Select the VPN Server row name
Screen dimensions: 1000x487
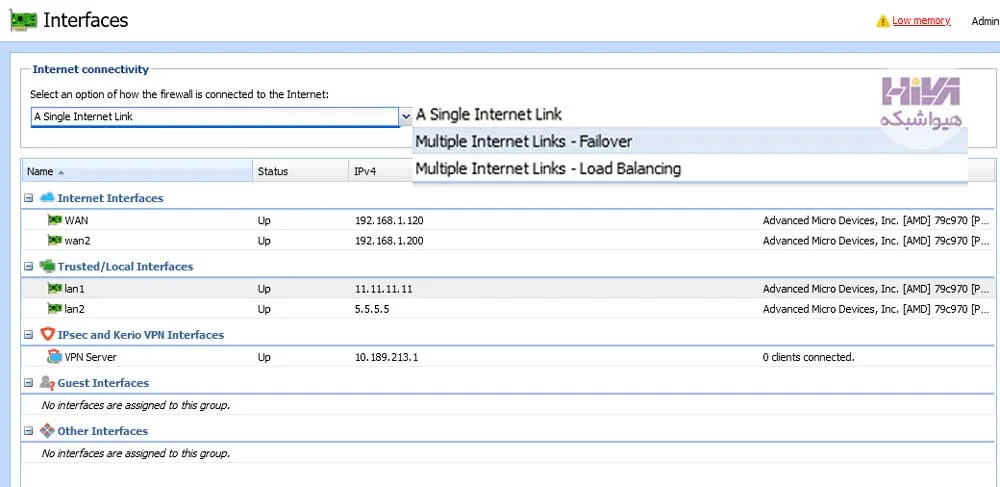[91, 357]
